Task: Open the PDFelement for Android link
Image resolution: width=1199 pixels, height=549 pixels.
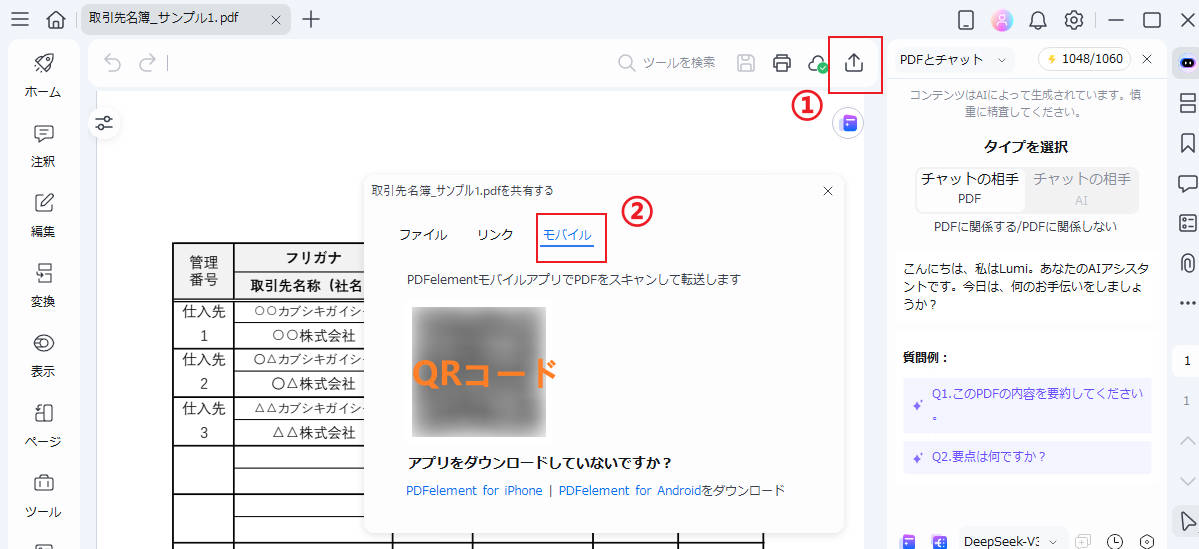Action: [x=630, y=491]
